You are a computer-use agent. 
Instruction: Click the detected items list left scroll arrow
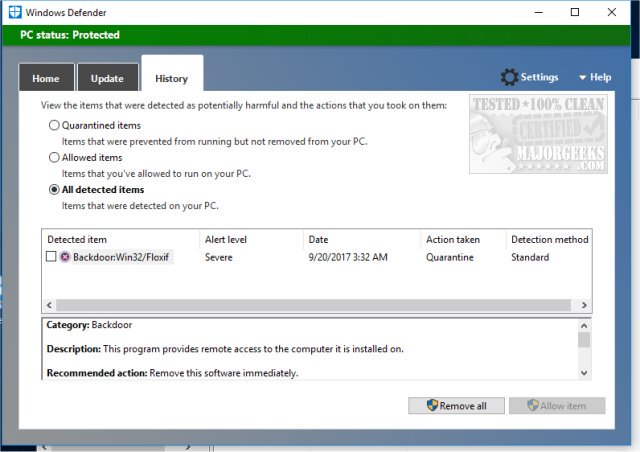click(x=49, y=305)
